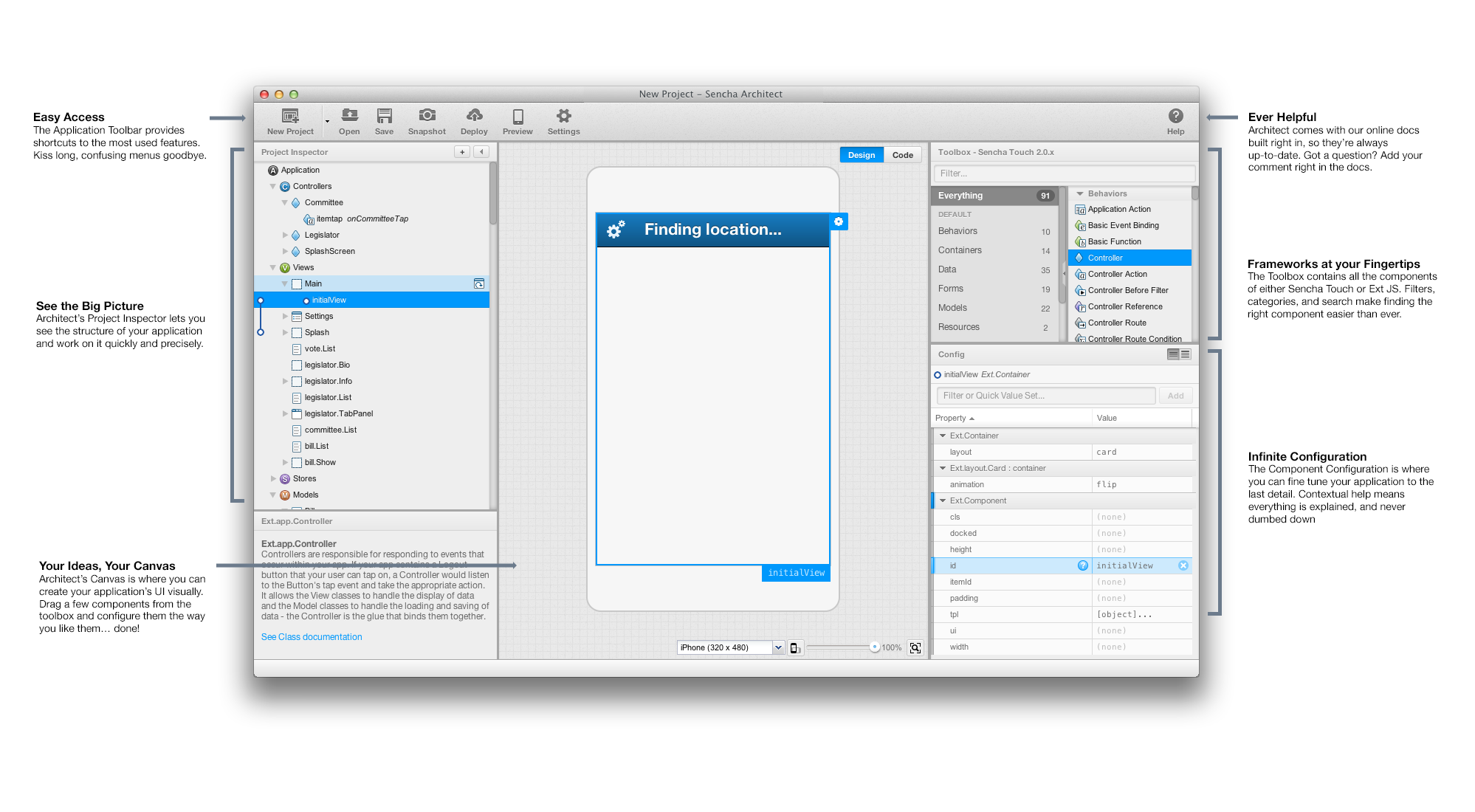Image resolution: width=1475 pixels, height=812 pixels.
Task: Select Models toolbox category
Action: (995, 308)
